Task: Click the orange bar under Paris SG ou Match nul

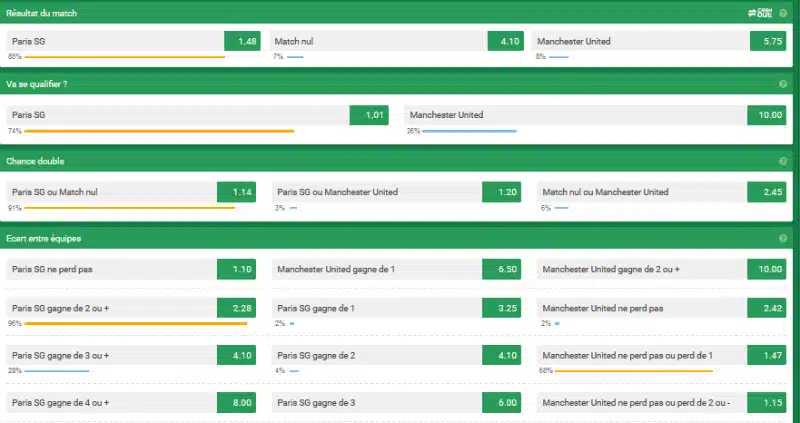Action: pyautogui.click(x=130, y=208)
